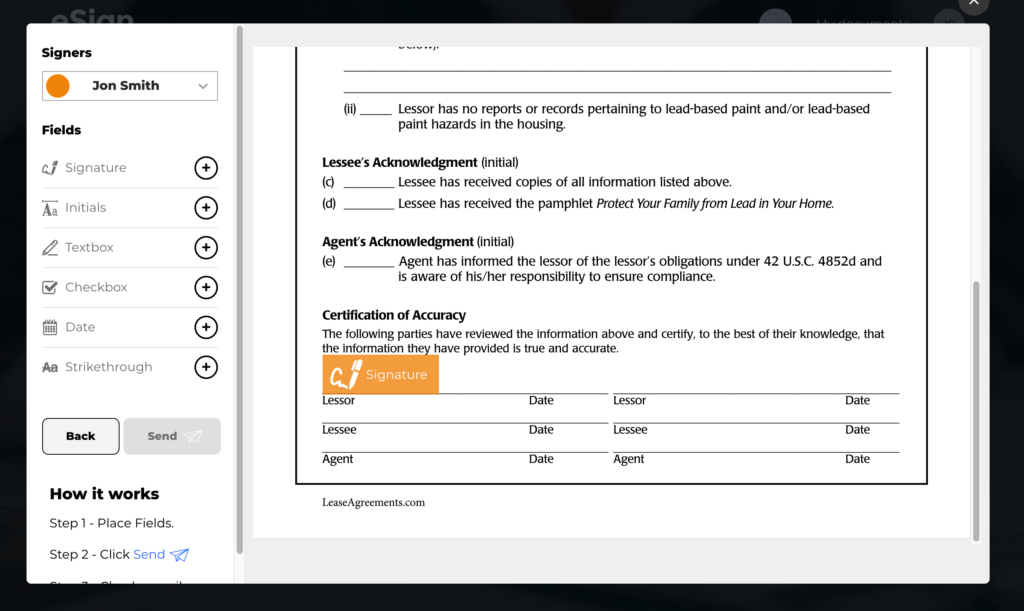Click the orange signer avatar beside Jon Smith

pyautogui.click(x=57, y=86)
